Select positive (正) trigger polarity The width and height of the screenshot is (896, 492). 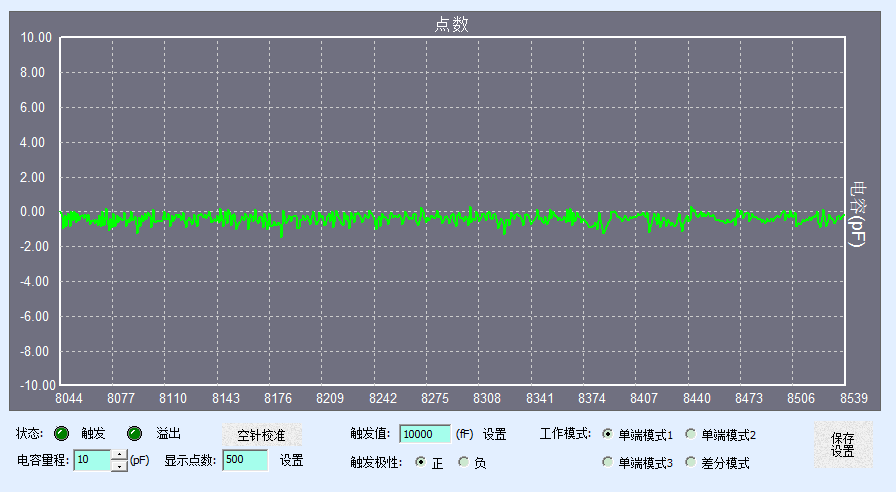pyautogui.click(x=421, y=462)
